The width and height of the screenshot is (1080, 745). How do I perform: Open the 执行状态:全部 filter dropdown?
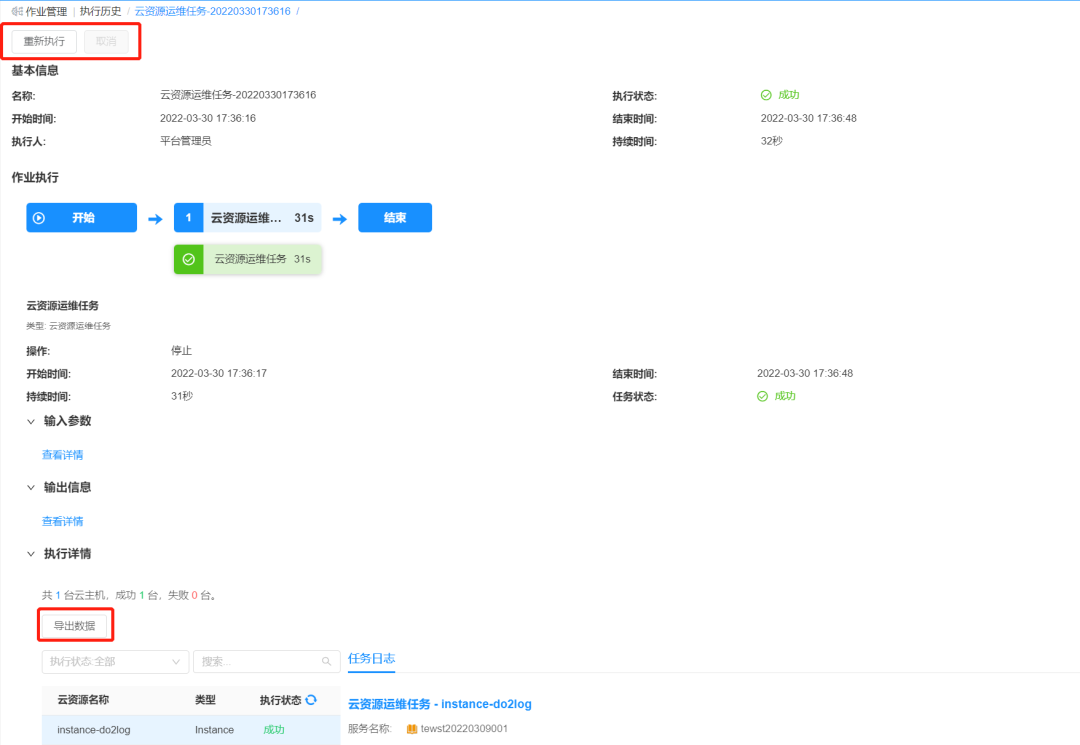pyautogui.click(x=115, y=661)
